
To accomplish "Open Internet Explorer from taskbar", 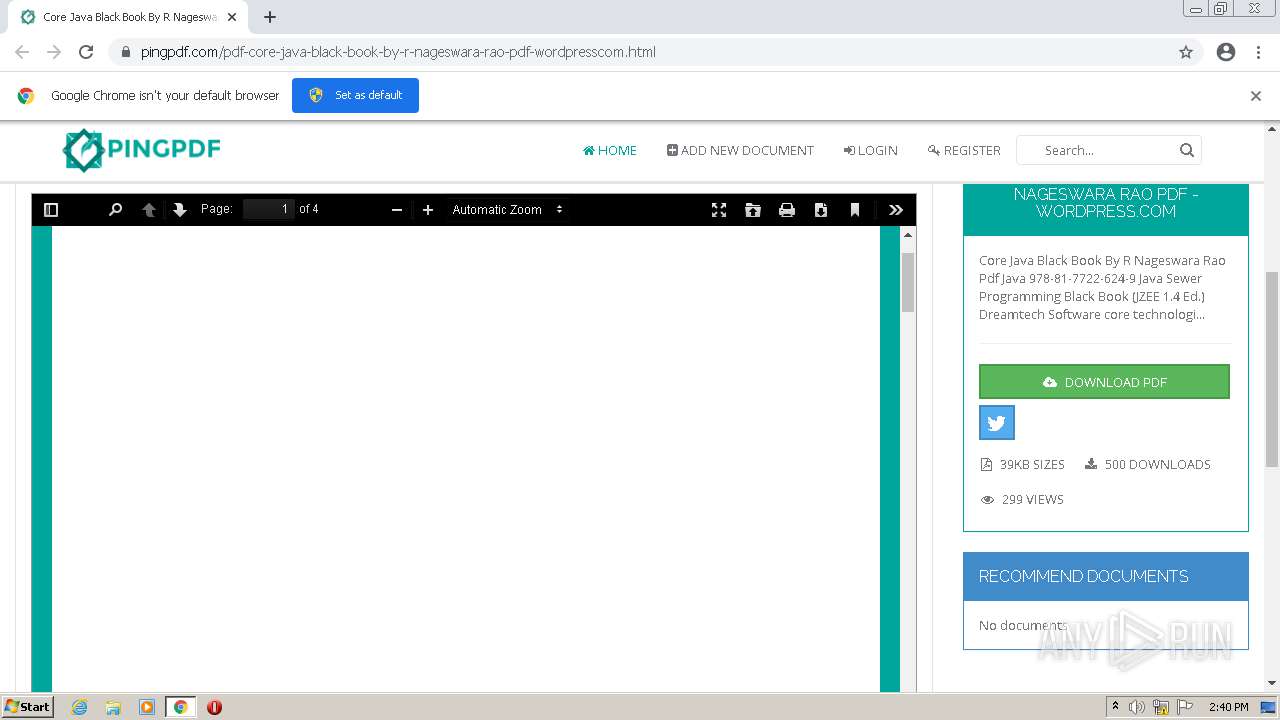I will [79, 707].
